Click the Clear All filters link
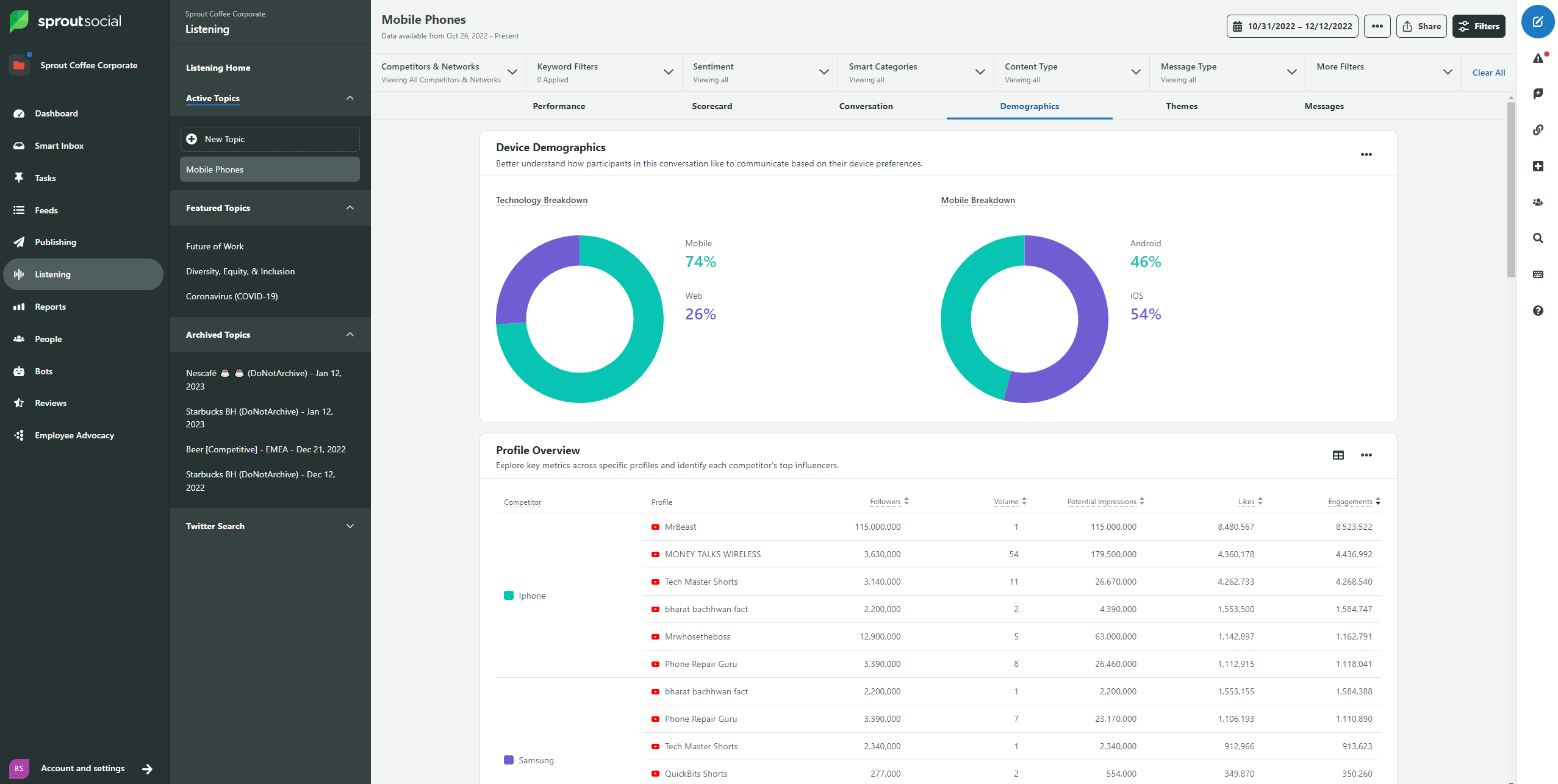The width and height of the screenshot is (1558, 784). tap(1488, 73)
